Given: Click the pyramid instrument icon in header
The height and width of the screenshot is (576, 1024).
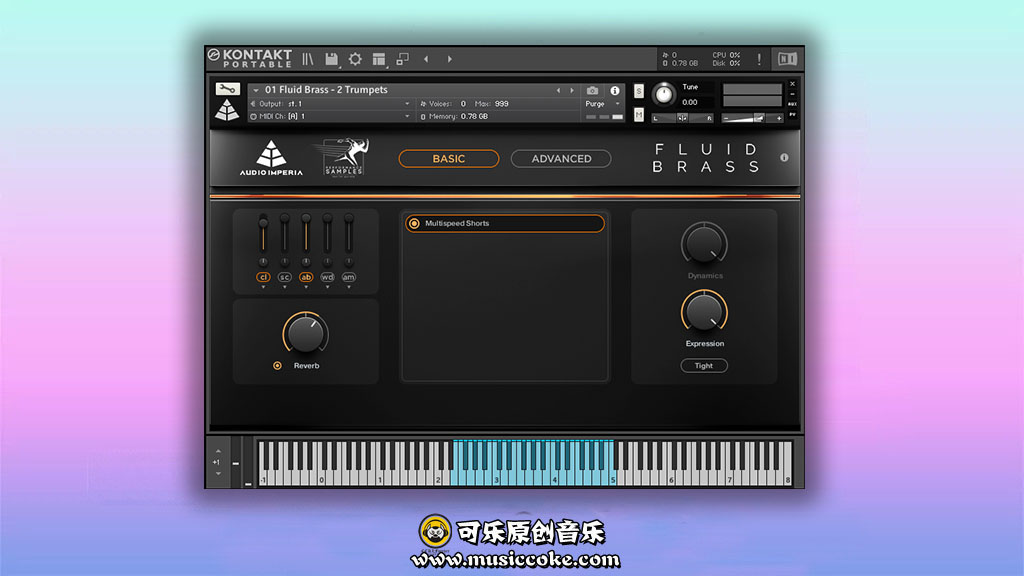Looking at the screenshot, I should coord(227,110).
